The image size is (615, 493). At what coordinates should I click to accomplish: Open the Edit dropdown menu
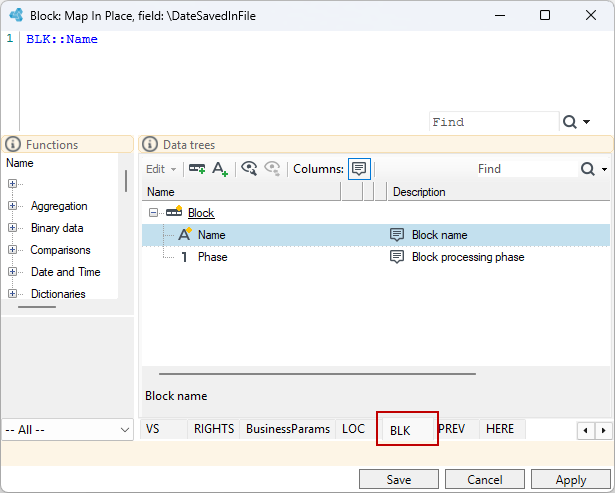coord(161,169)
